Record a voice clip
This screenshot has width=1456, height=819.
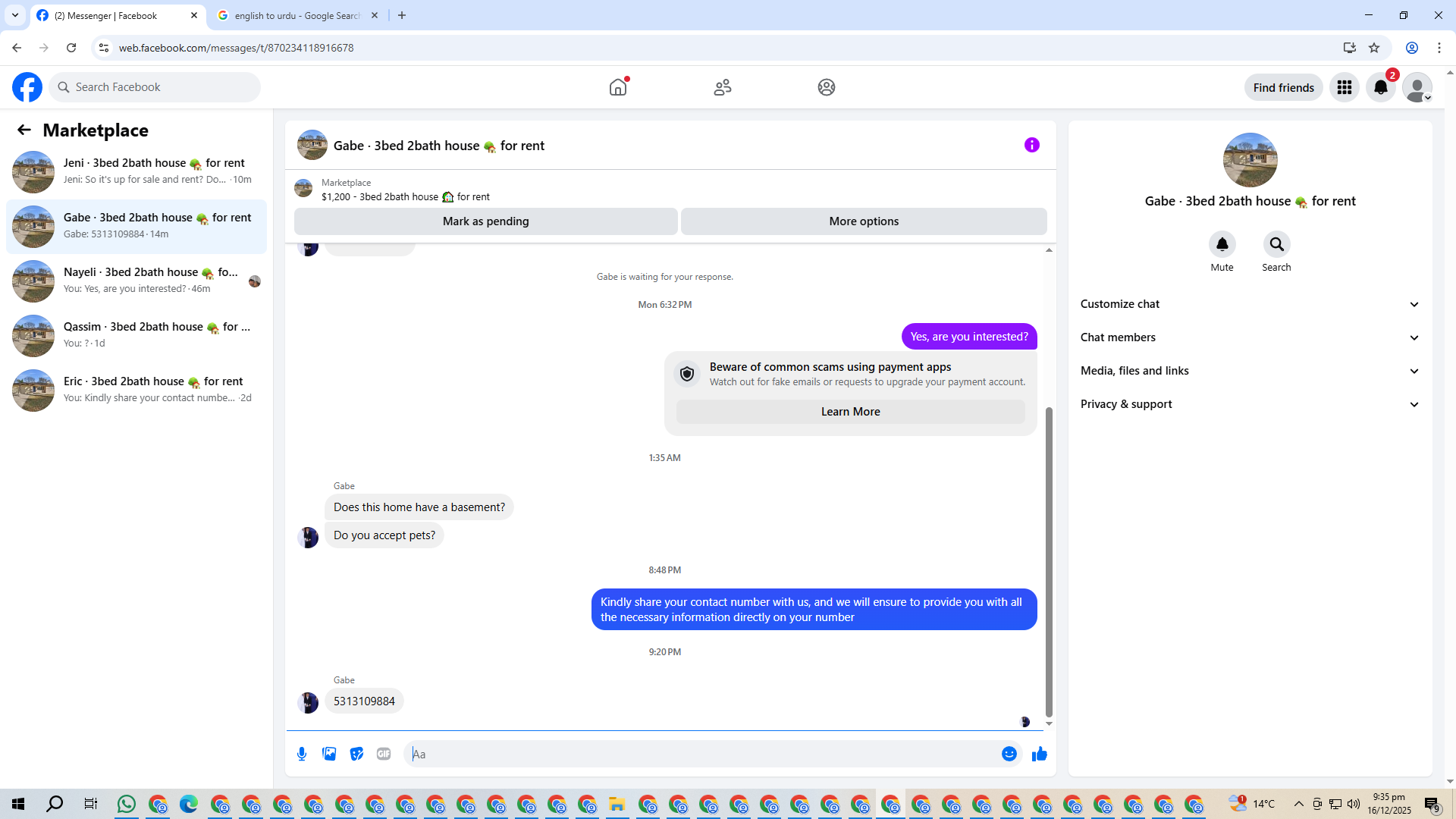302,754
